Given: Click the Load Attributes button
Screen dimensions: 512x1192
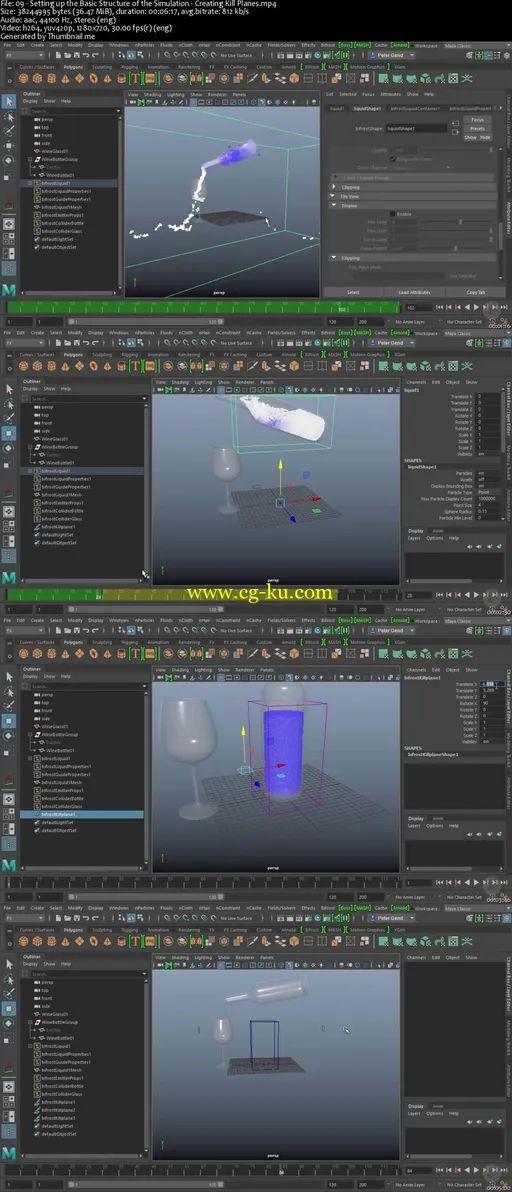Looking at the screenshot, I should (x=414, y=292).
